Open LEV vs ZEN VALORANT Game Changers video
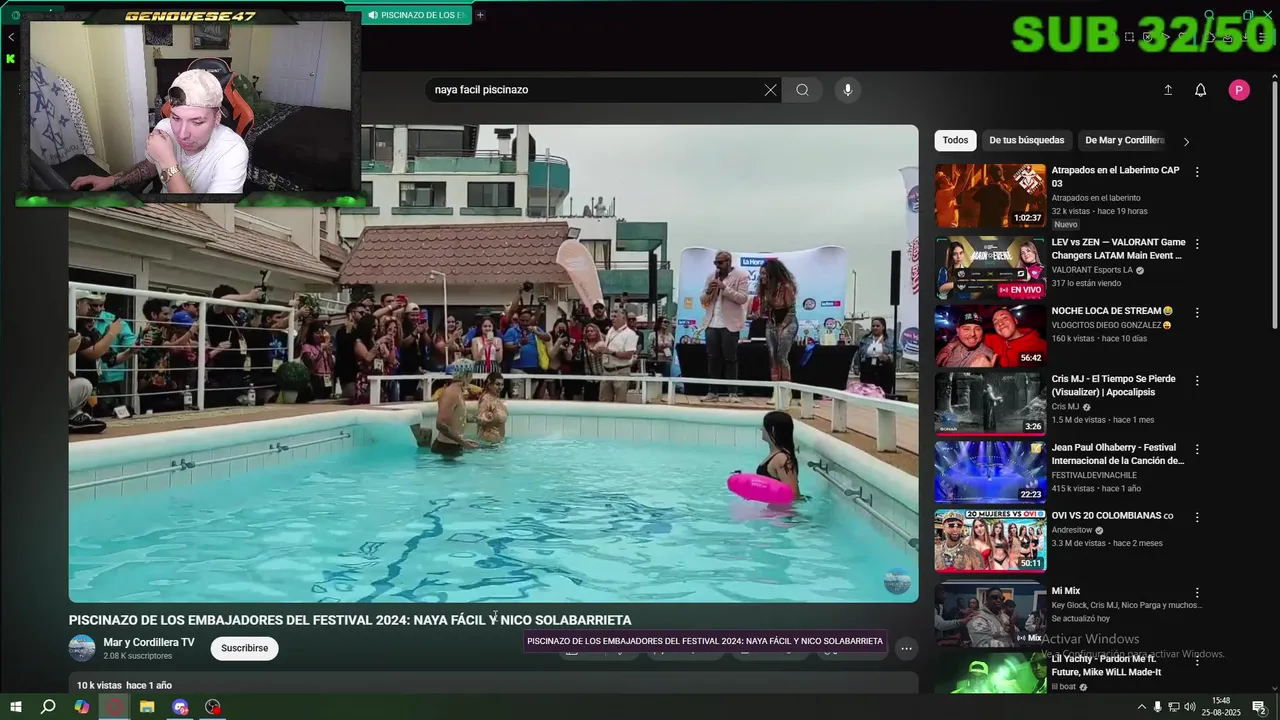 coord(990,267)
